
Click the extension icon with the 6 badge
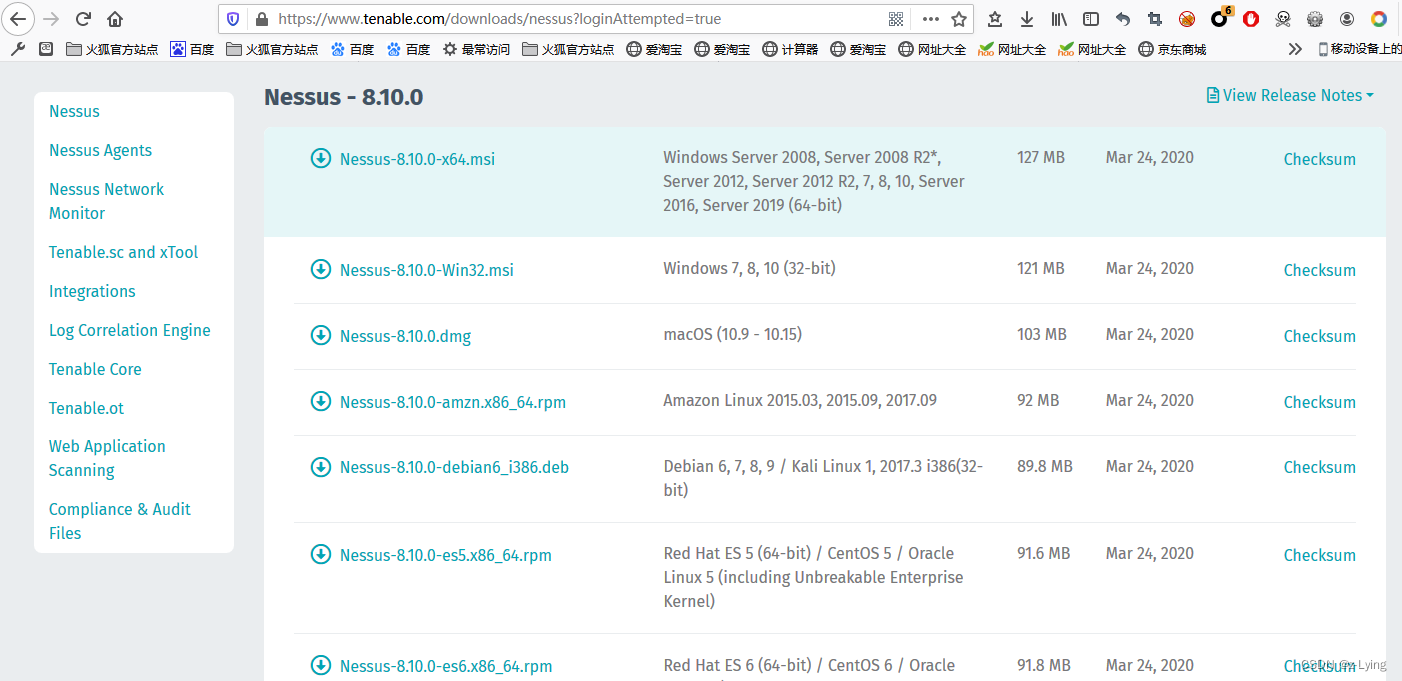(x=1220, y=18)
